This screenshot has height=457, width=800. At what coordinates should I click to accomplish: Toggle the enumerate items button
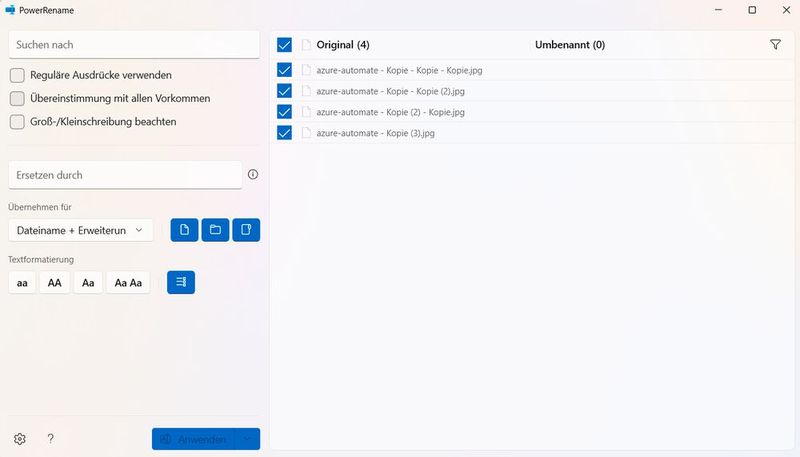181,282
